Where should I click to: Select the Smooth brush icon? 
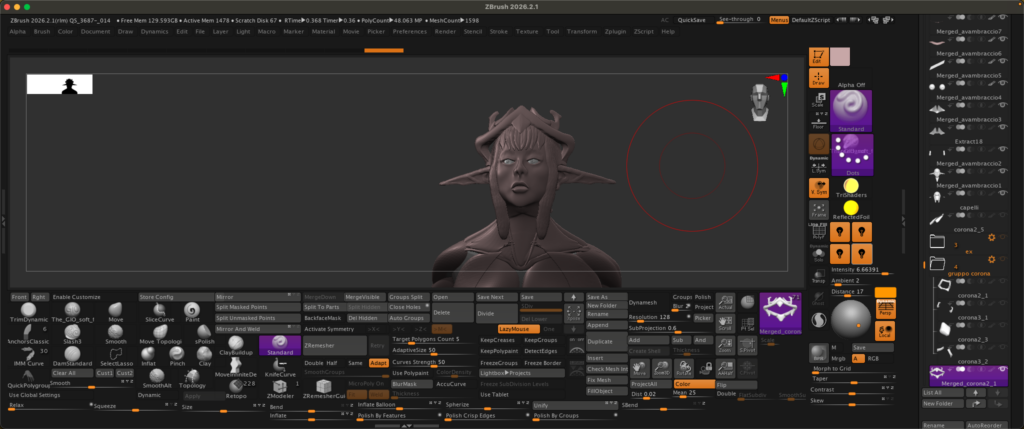[116, 334]
